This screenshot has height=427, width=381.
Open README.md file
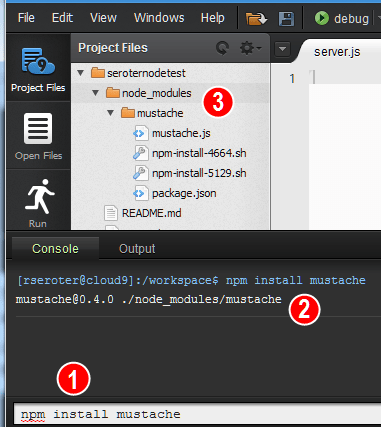point(152,213)
